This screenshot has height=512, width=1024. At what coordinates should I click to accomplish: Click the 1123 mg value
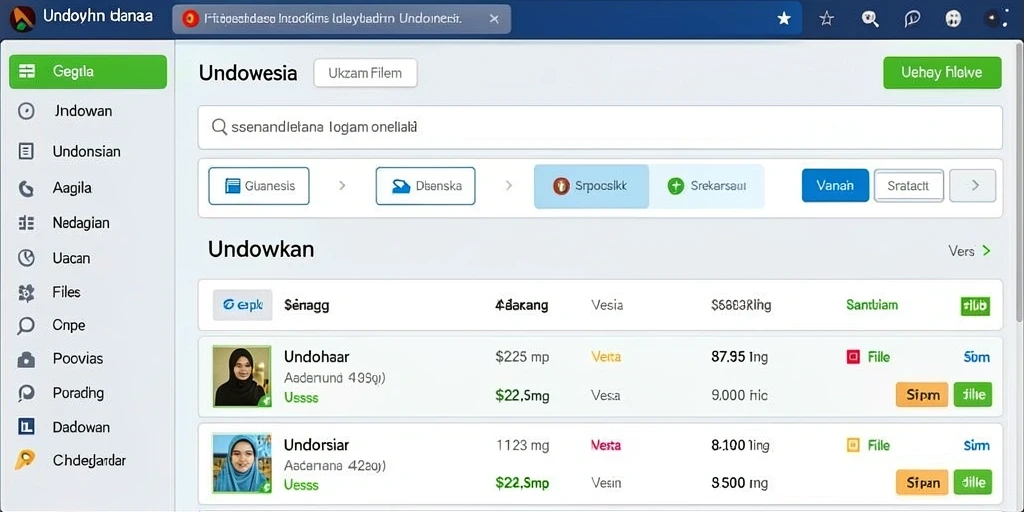[x=522, y=445]
